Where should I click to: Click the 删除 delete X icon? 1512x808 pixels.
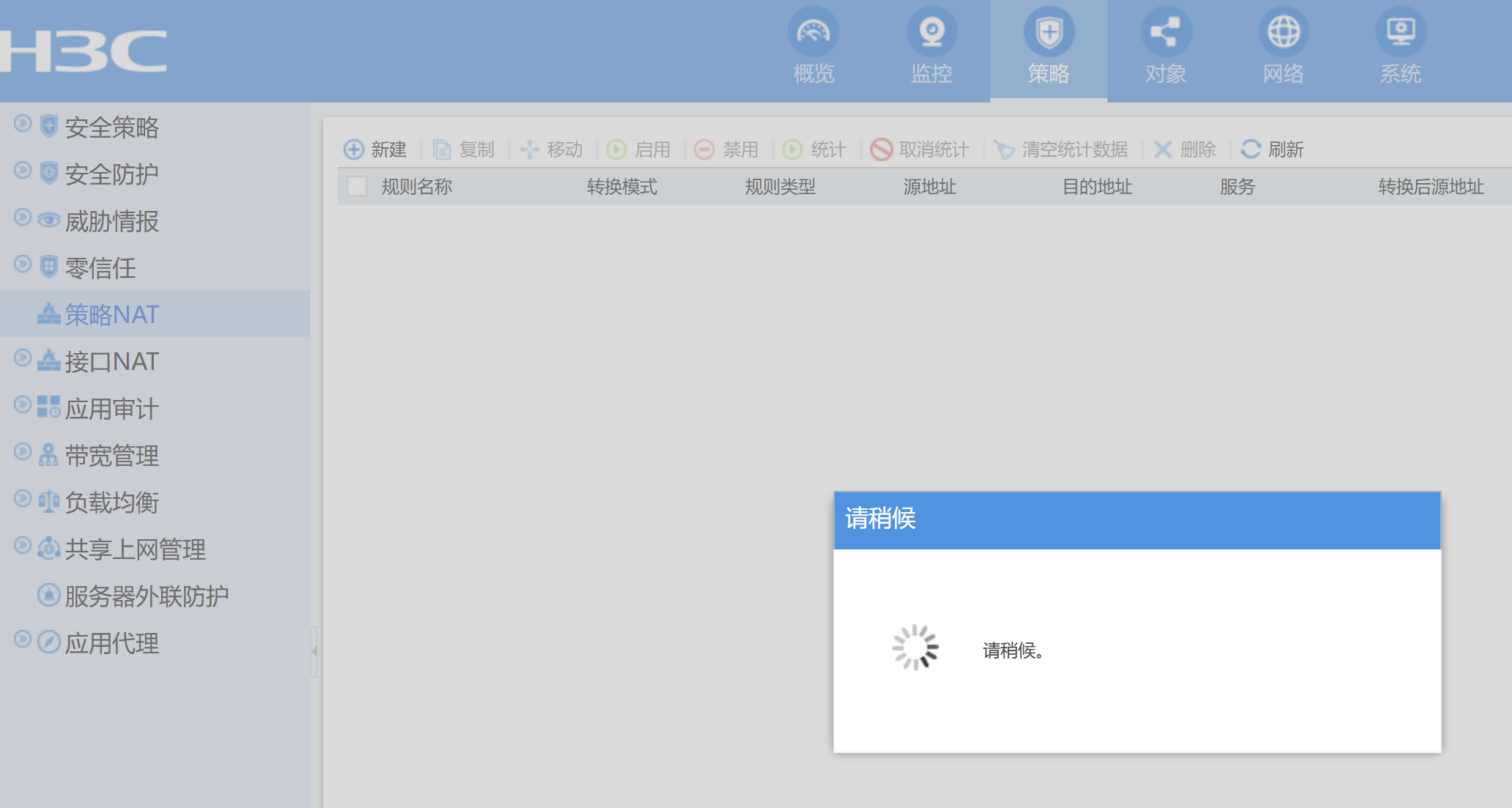tap(1162, 149)
